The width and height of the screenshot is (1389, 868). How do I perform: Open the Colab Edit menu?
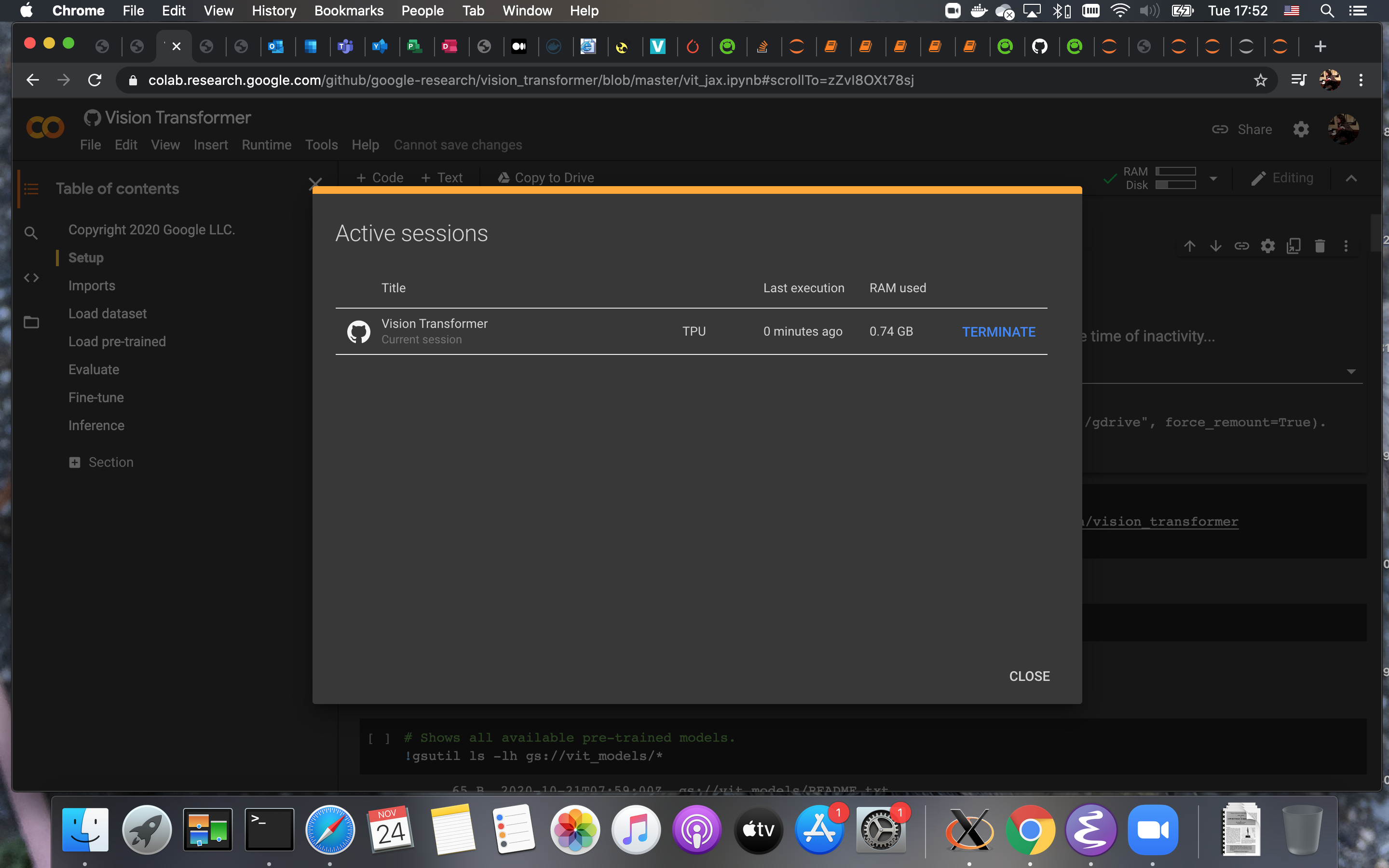point(126,145)
